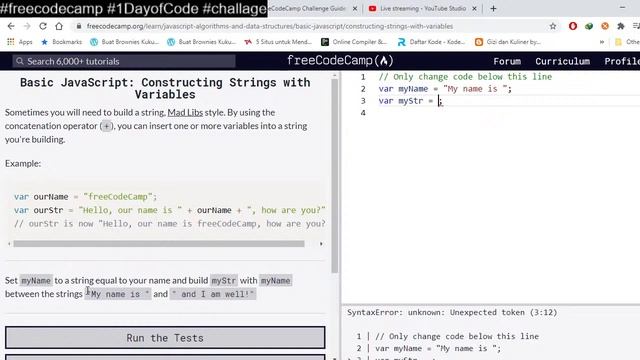This screenshot has height=360, width=640.
Task: Place cursor on editor line 3 myStr
Action: point(411,100)
